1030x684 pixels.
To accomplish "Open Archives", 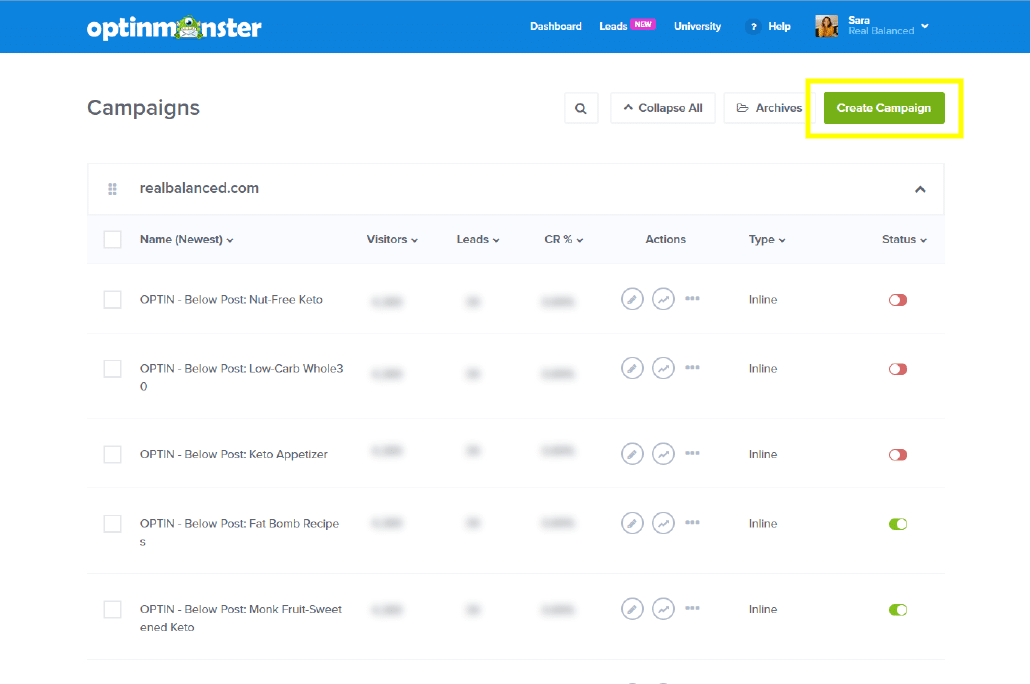I will coord(769,108).
